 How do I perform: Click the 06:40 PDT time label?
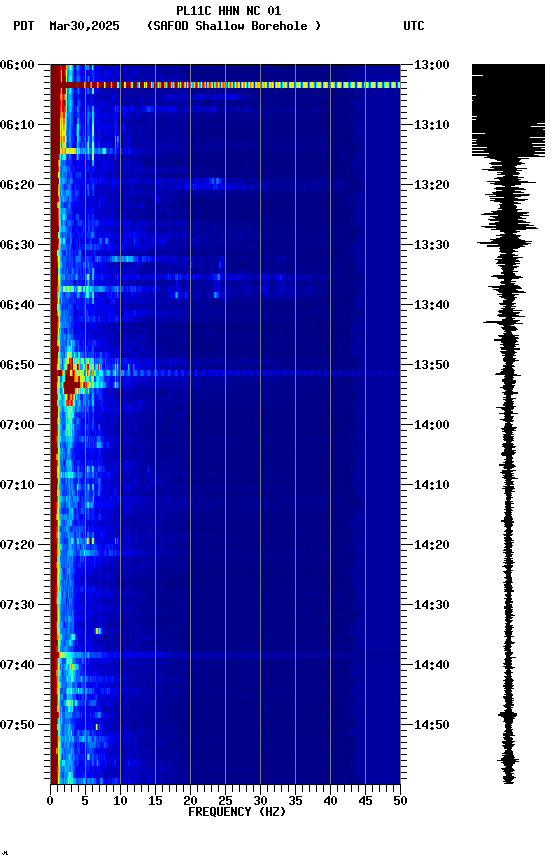[x=17, y=305]
